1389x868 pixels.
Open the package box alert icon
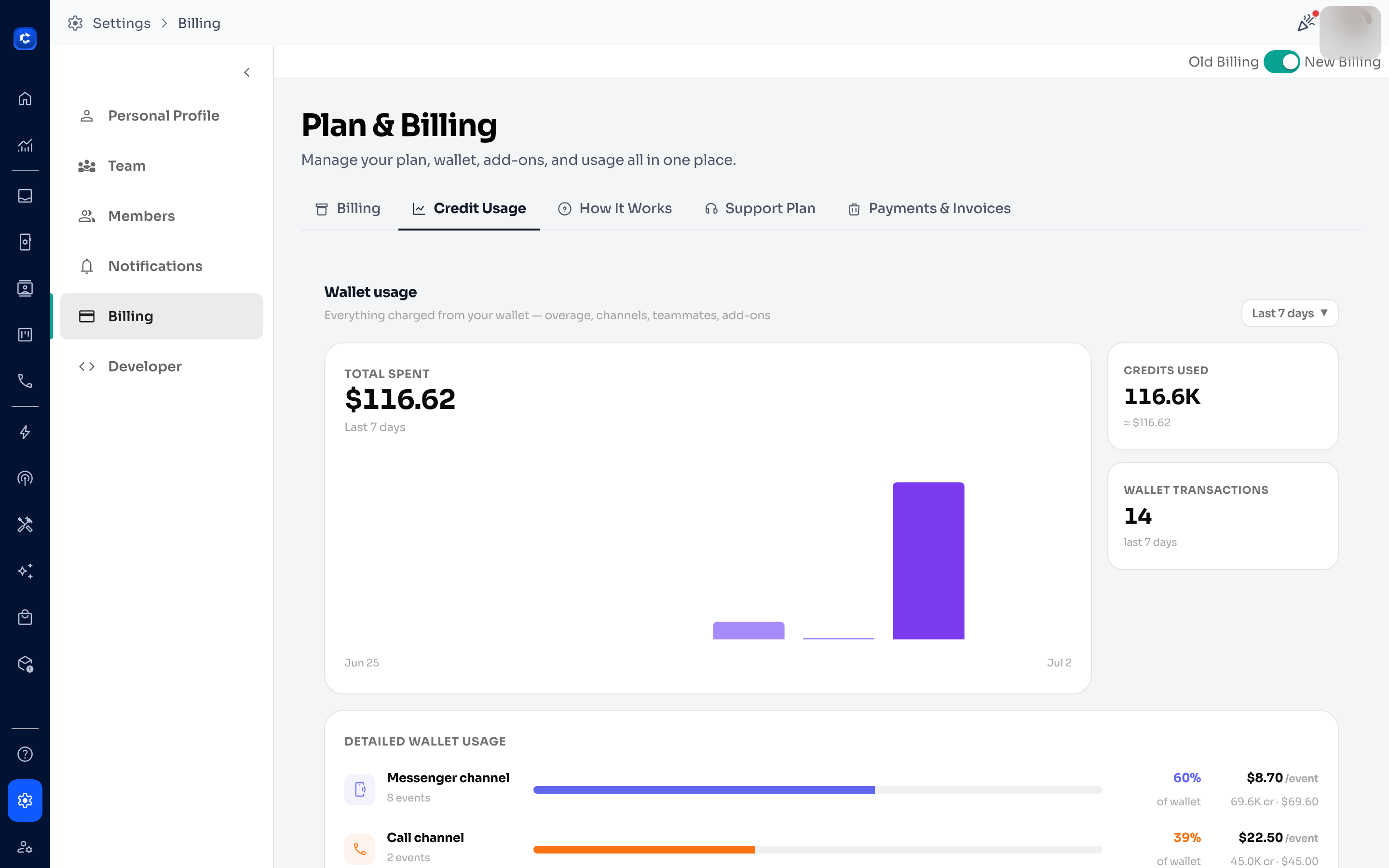coord(25,664)
